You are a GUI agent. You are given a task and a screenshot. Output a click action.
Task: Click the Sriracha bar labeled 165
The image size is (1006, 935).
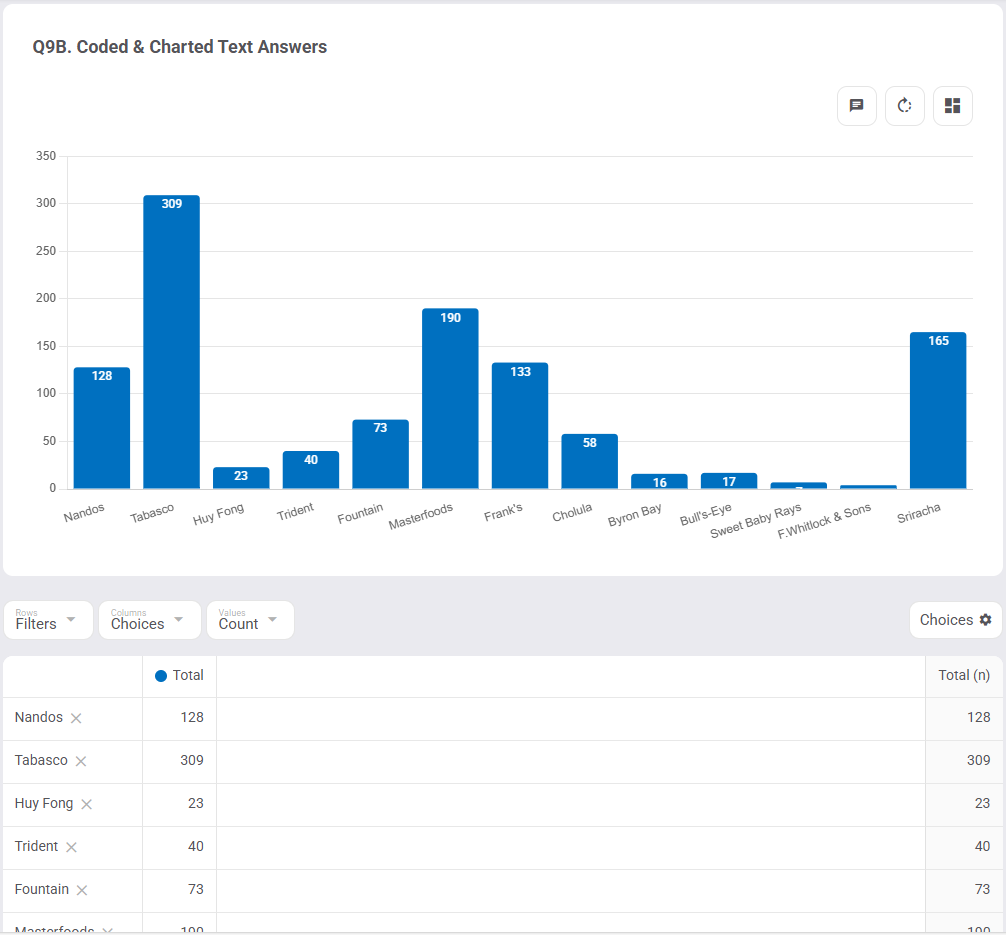coord(938,411)
